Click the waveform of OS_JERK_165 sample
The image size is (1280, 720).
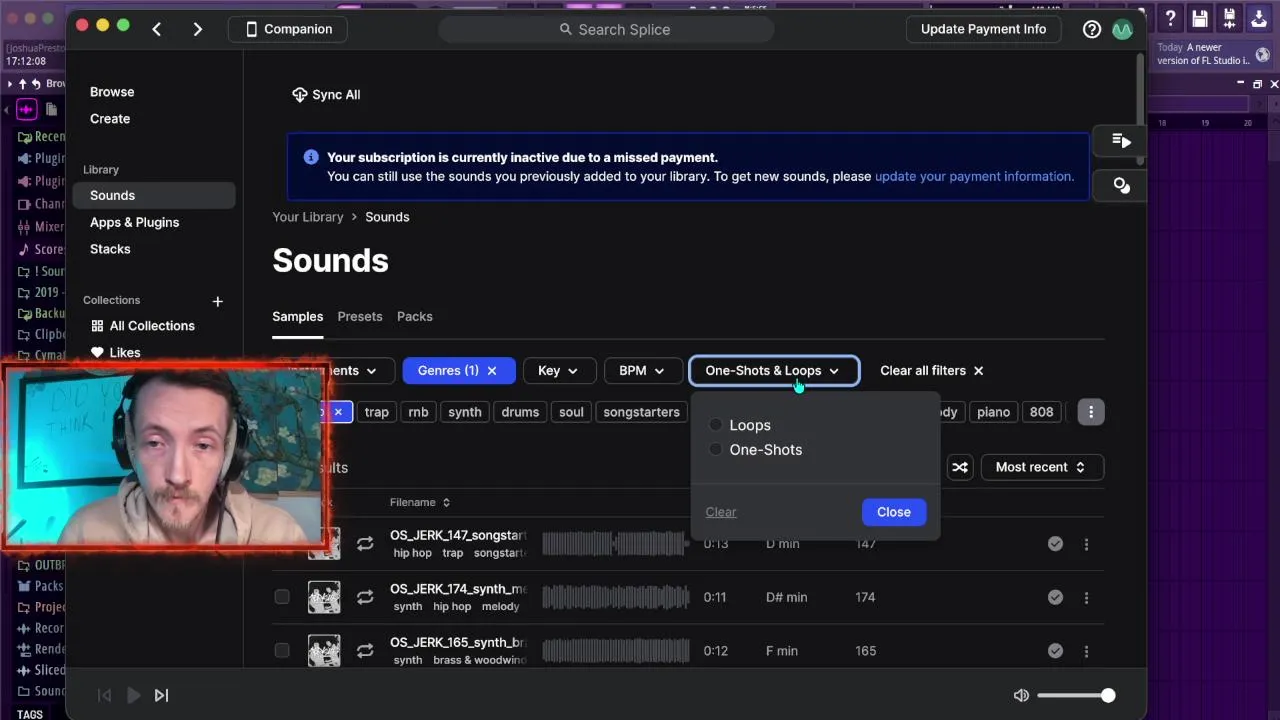(616, 650)
